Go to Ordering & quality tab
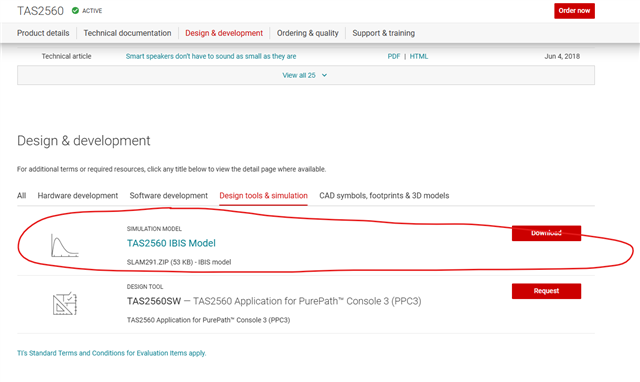Screen dimensions: 640x382 pyautogui.click(x=308, y=33)
